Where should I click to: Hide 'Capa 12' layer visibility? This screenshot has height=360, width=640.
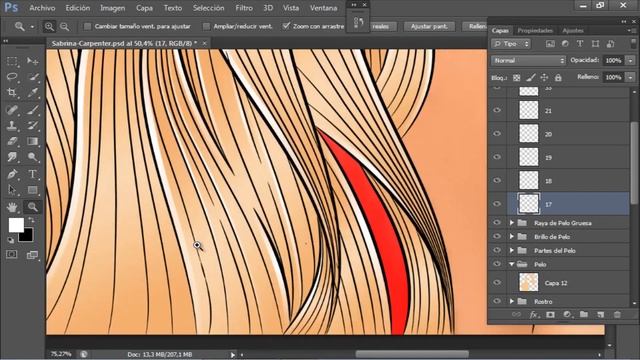[x=497, y=282]
